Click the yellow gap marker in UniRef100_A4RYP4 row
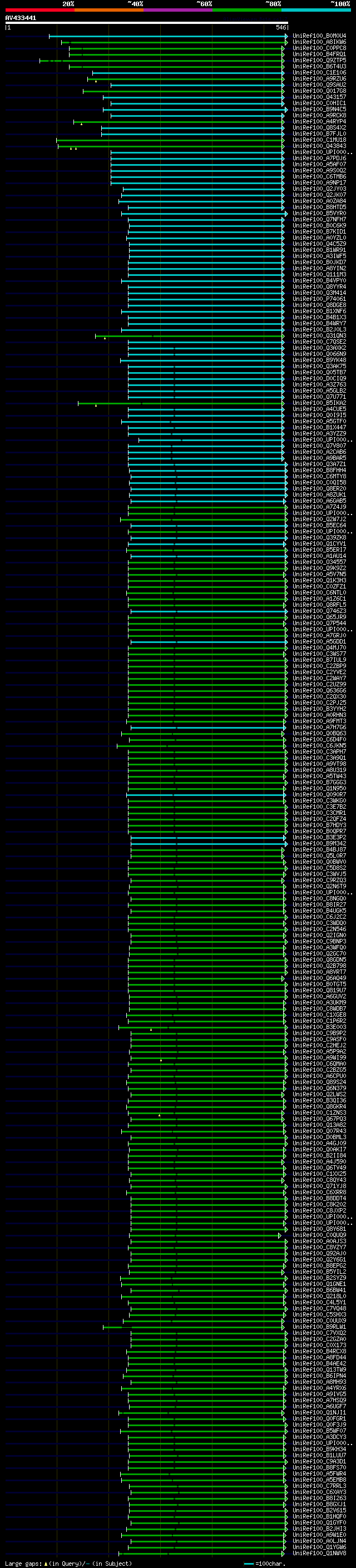Image resolution: width=356 pixels, height=1568 pixels. [82, 123]
